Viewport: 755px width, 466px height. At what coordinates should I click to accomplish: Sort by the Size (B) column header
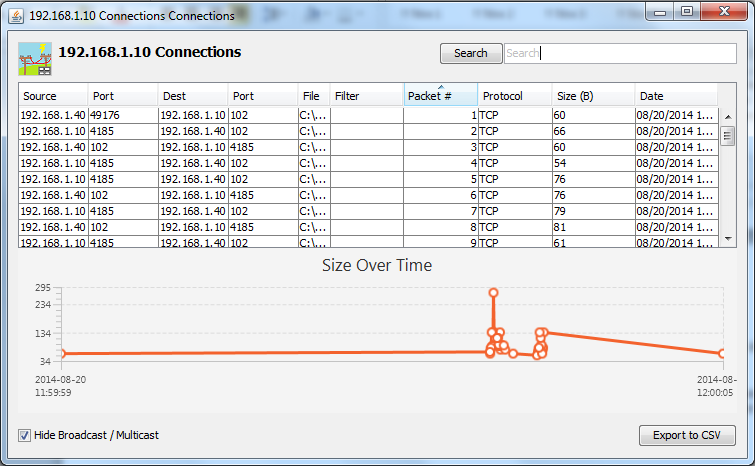click(593, 96)
